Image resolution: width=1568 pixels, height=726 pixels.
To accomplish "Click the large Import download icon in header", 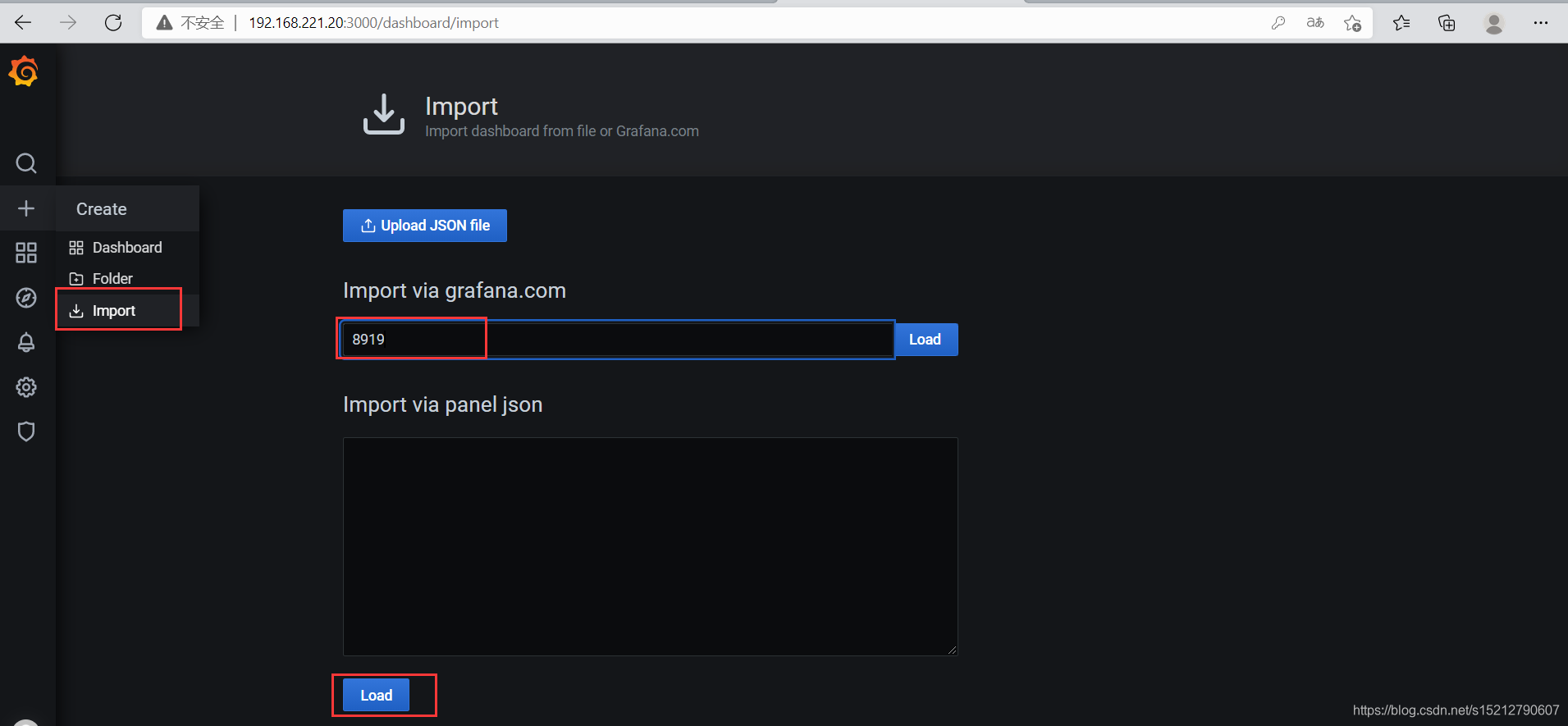I will click(x=384, y=114).
